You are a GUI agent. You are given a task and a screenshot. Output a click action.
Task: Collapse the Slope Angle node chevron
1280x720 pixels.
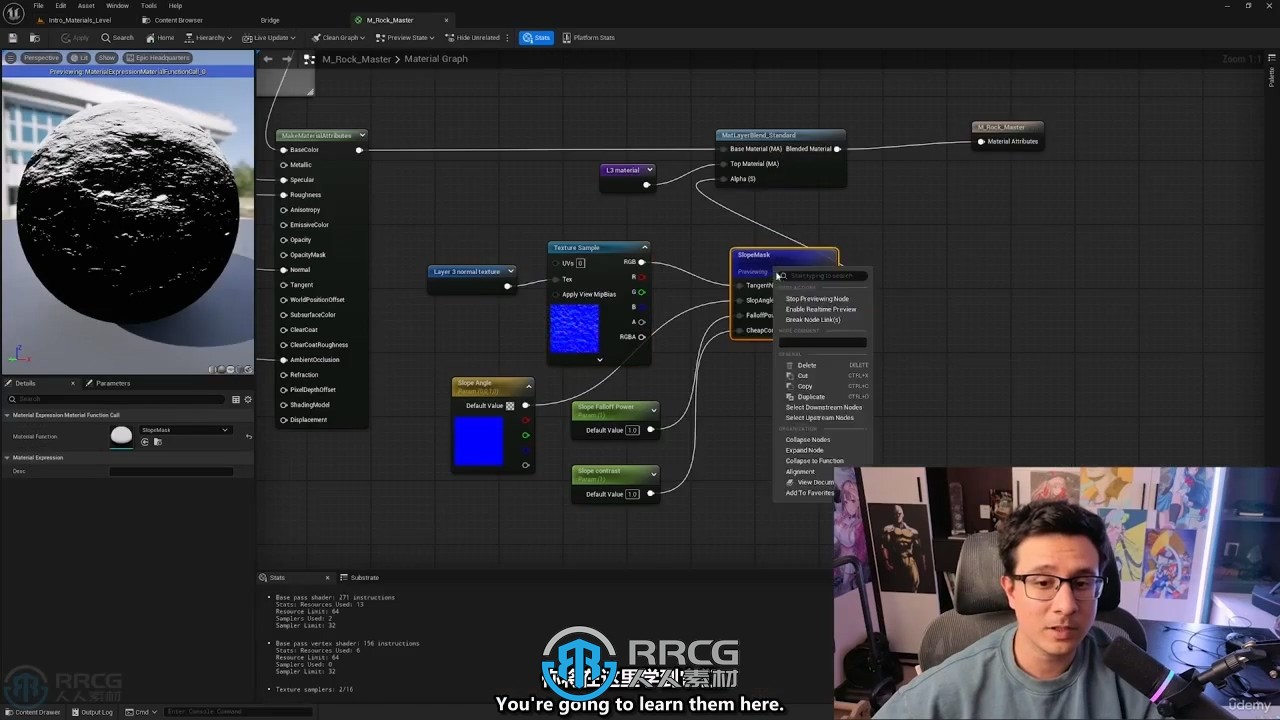529,385
